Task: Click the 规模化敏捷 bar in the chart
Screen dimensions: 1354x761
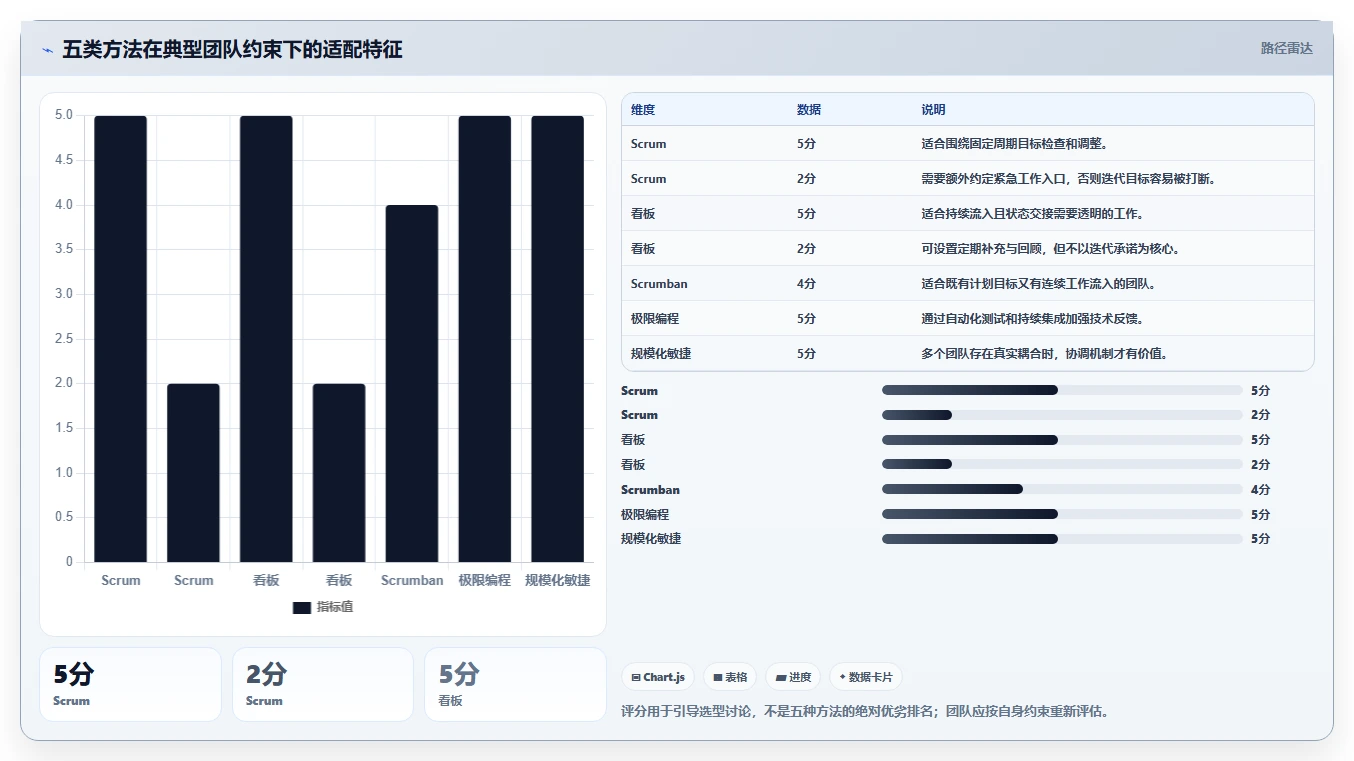Action: [557, 339]
